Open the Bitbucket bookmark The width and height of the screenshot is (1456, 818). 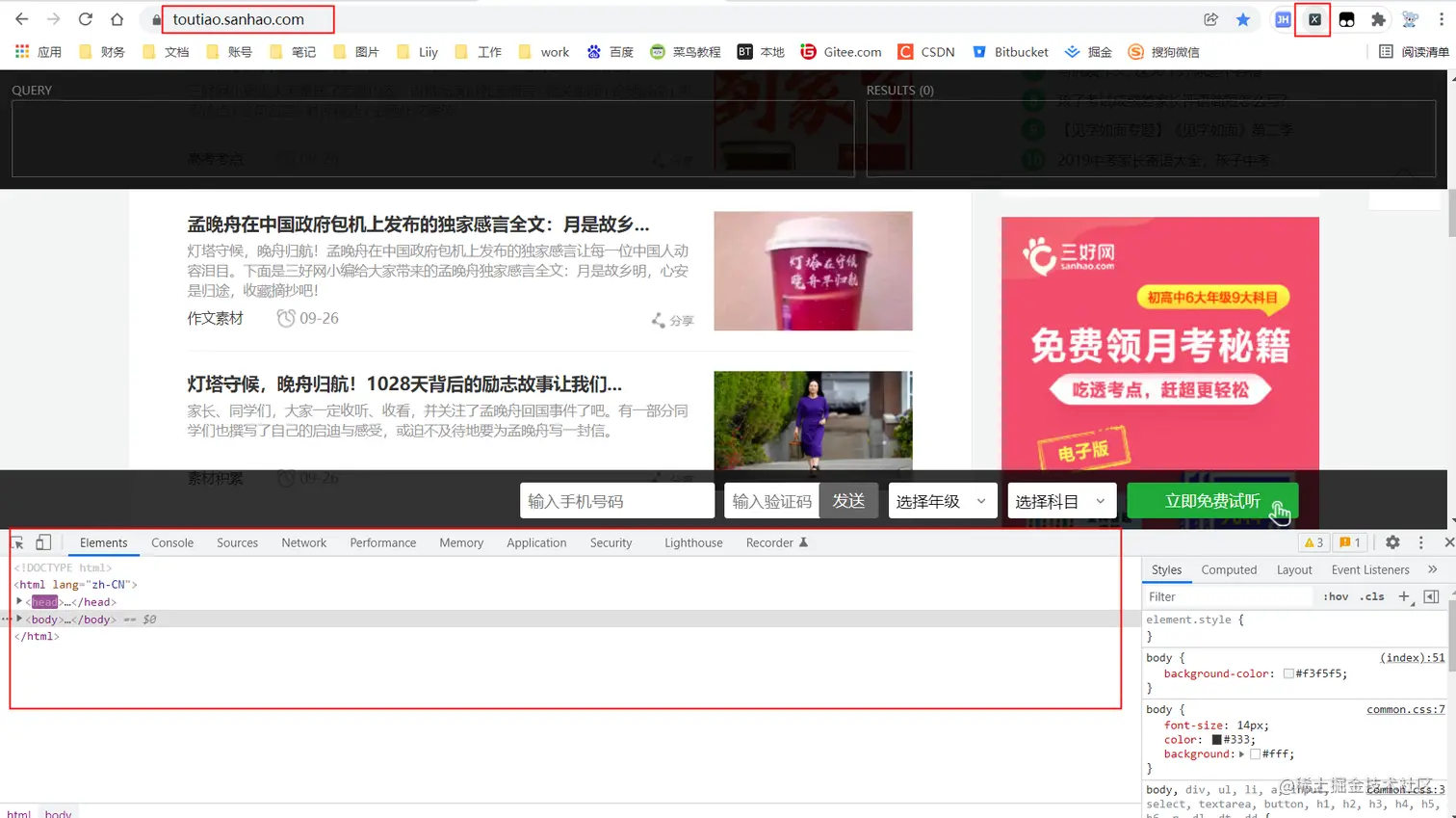pos(1010,52)
